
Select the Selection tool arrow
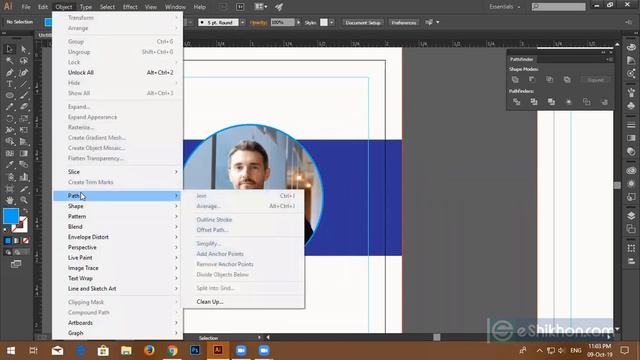pyautogui.click(x=9, y=49)
